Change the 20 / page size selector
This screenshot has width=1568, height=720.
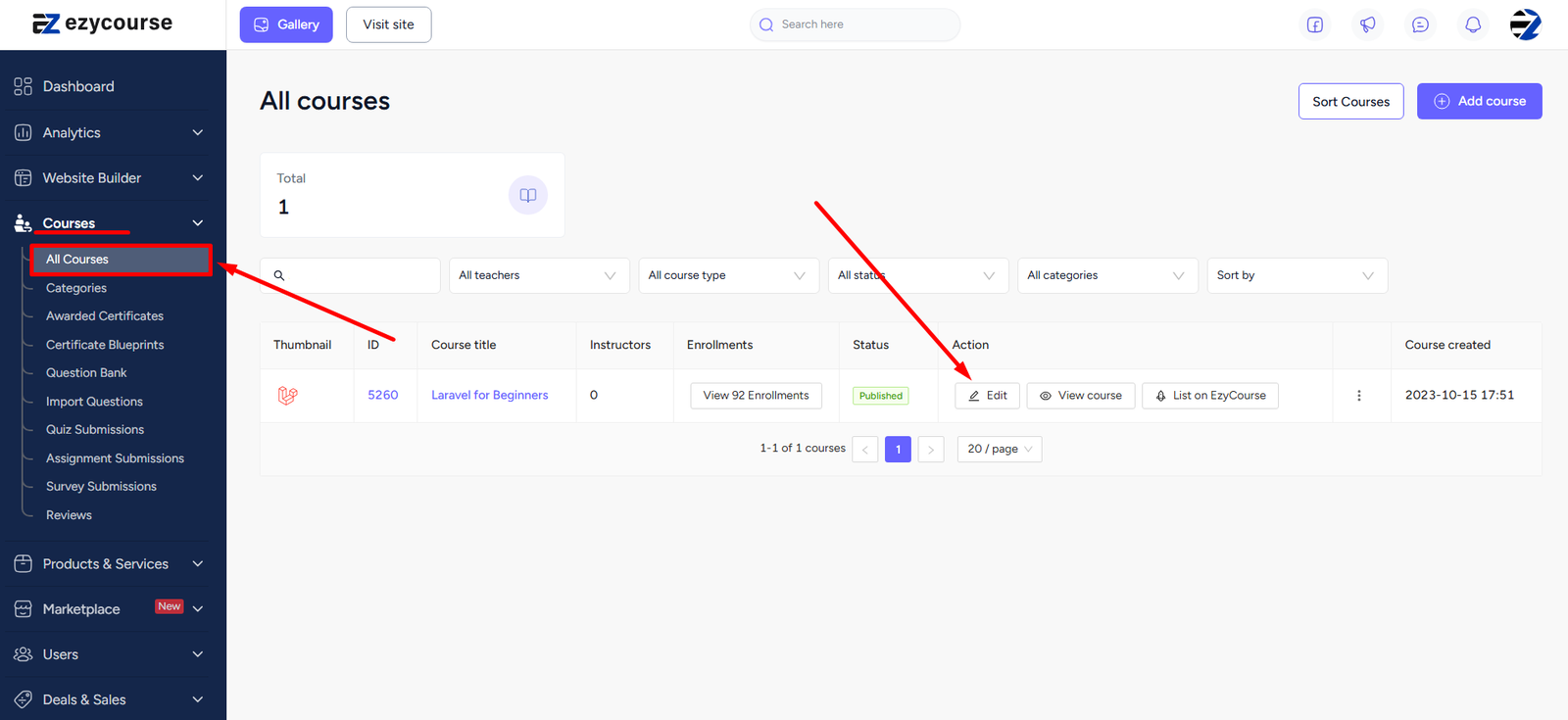pos(999,449)
